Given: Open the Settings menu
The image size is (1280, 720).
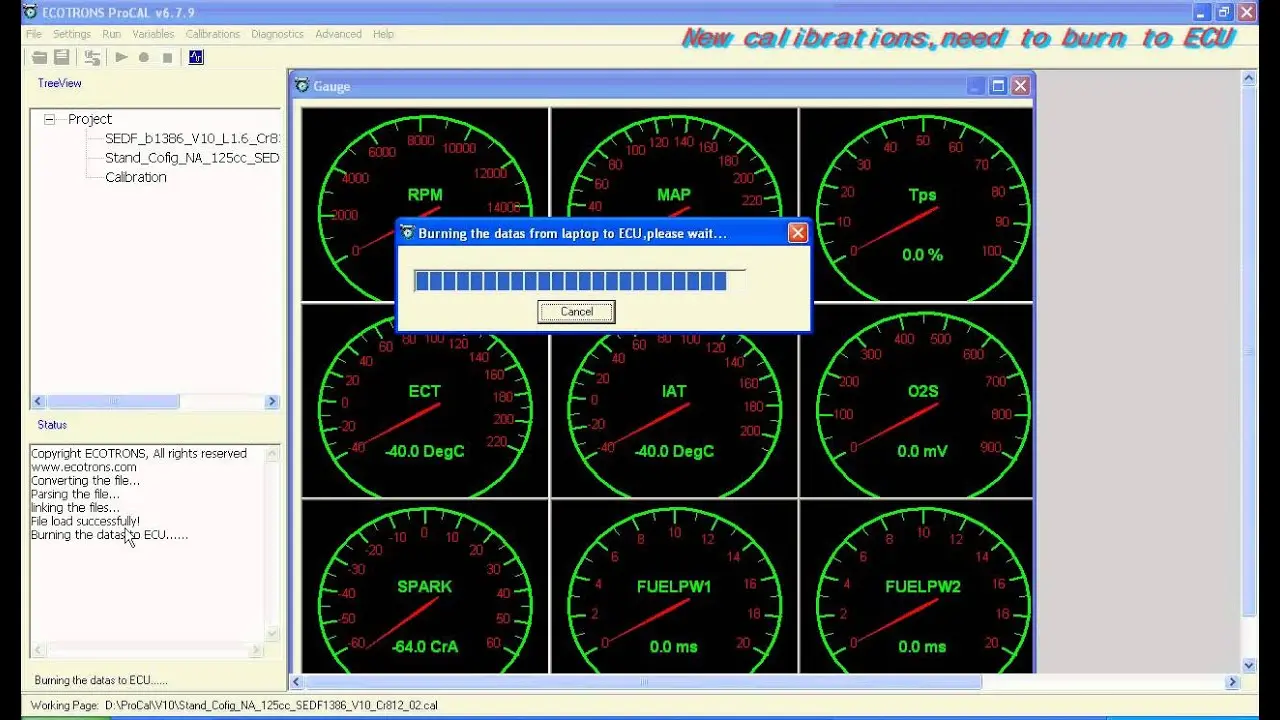Looking at the screenshot, I should point(72,34).
